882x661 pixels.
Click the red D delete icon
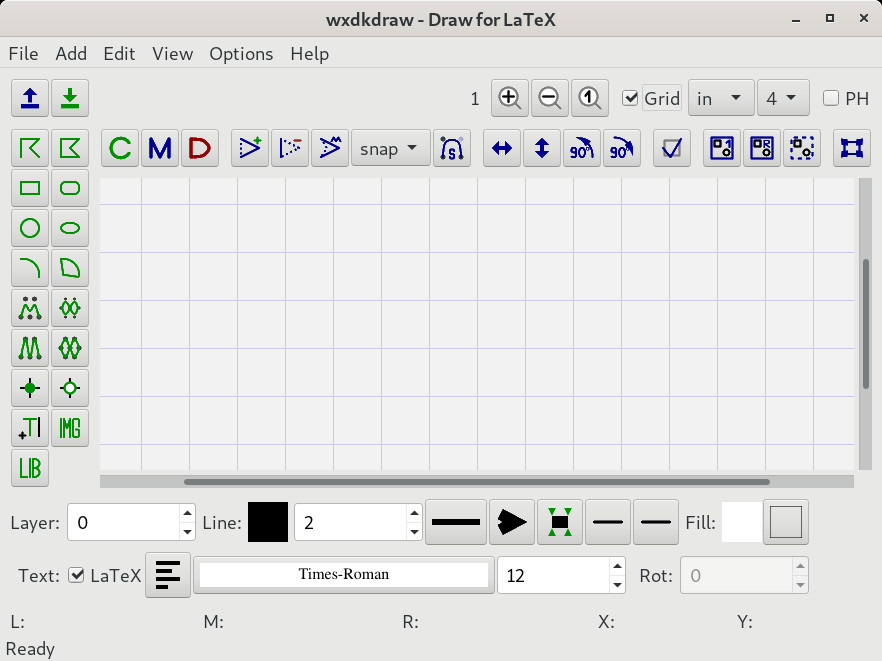tap(200, 149)
